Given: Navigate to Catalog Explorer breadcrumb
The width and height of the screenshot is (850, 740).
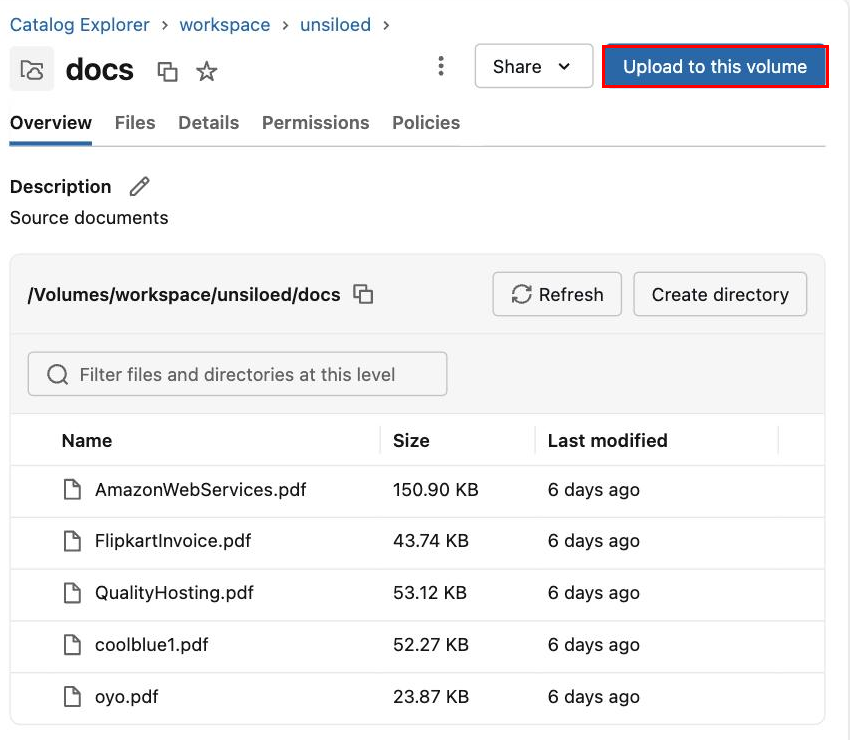Looking at the screenshot, I should (x=79, y=25).
